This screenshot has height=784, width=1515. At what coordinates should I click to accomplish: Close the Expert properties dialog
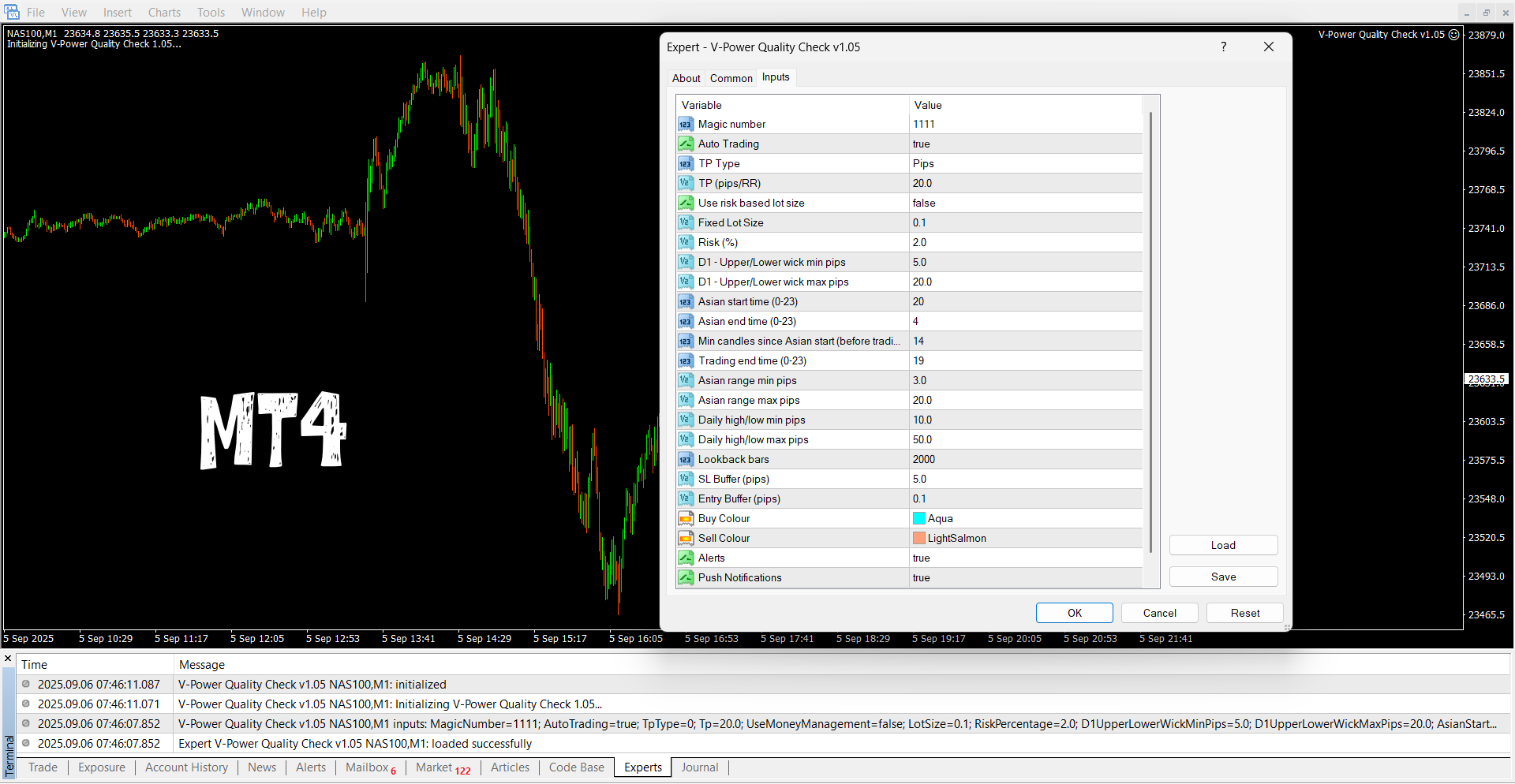coord(1269,47)
